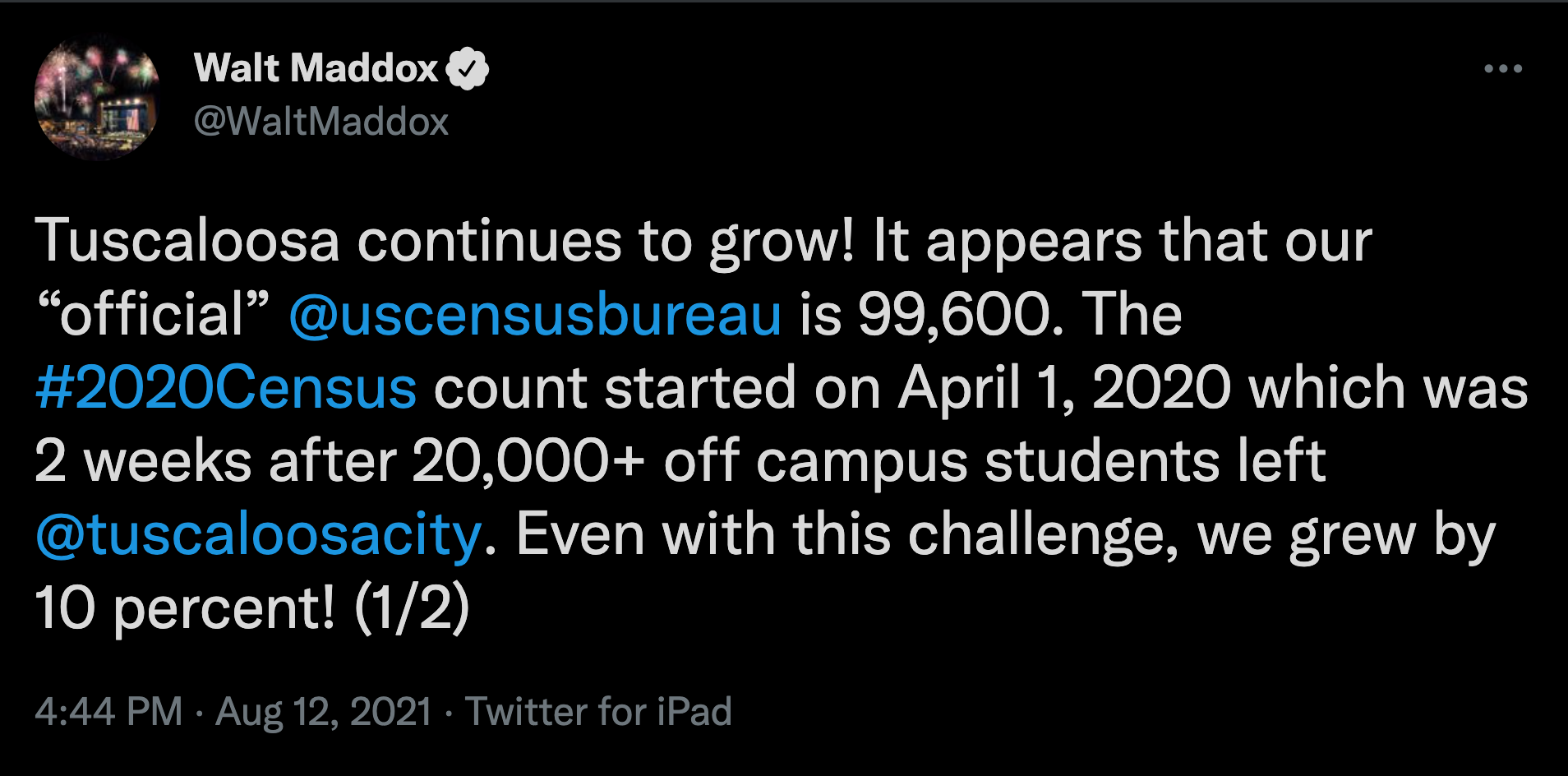
Task: Click the 4:44 PM timestamp
Action: 108,711
